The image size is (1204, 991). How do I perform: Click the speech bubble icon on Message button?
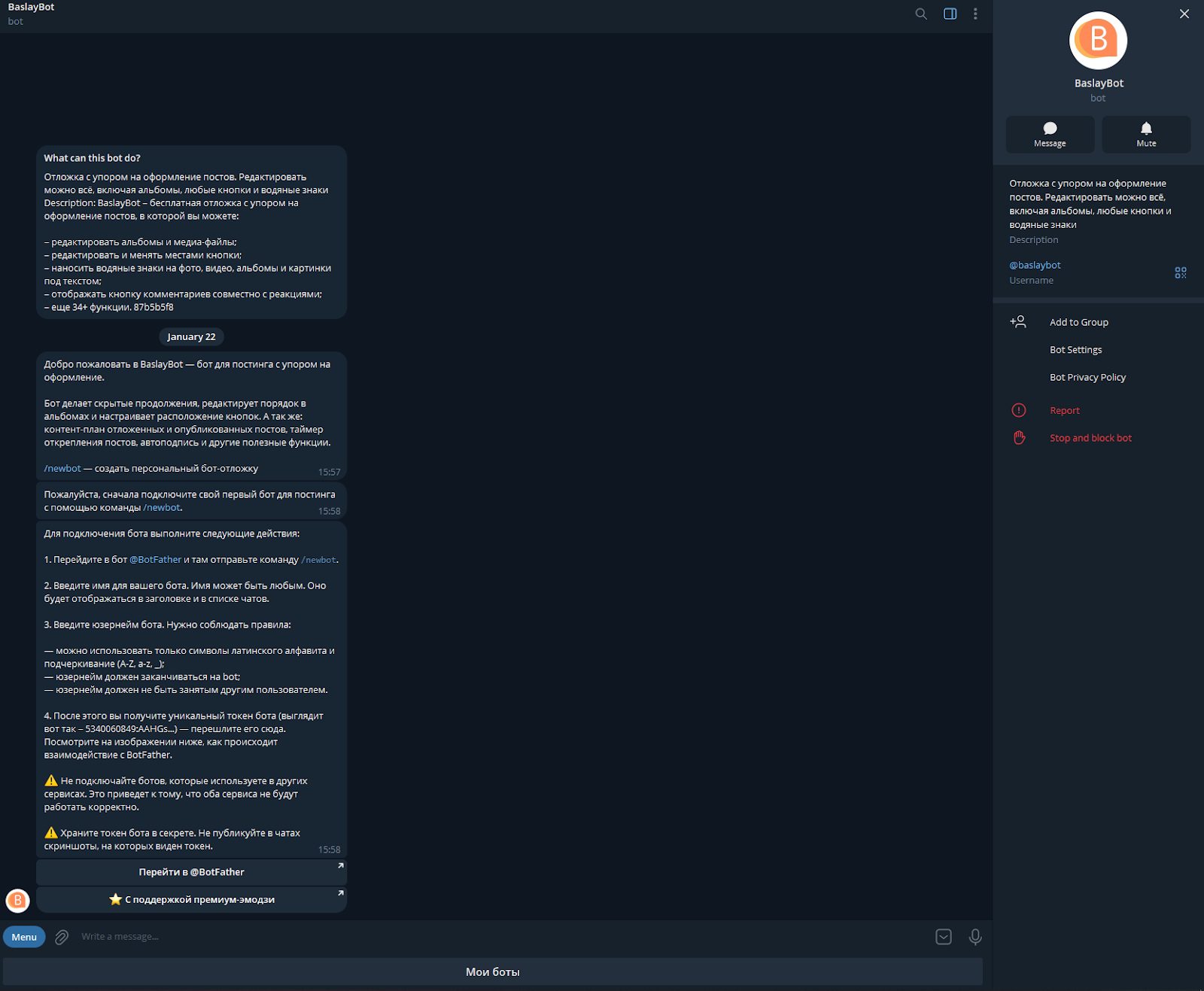click(1050, 128)
